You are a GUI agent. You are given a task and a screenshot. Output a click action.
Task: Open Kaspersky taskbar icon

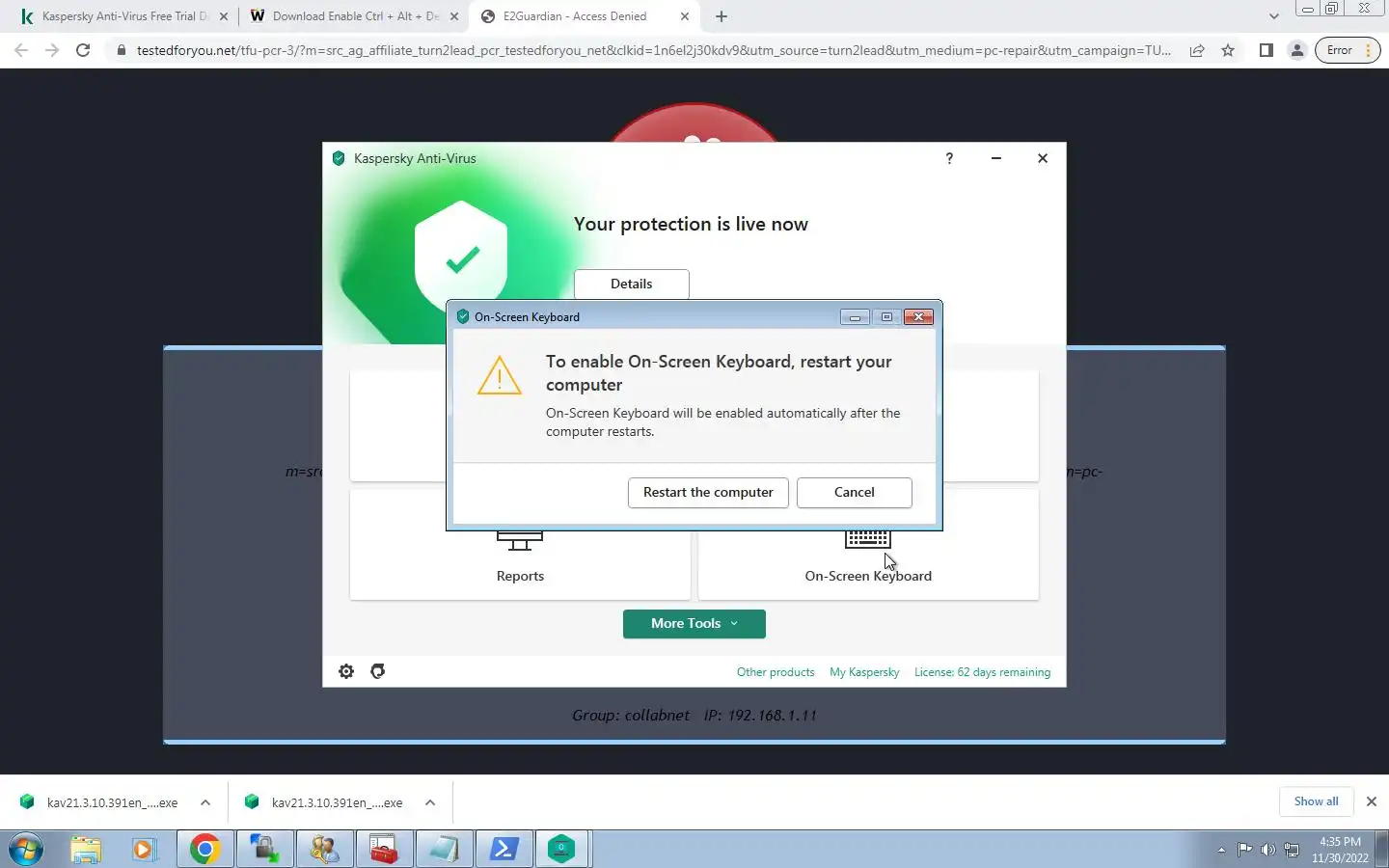[562, 850]
